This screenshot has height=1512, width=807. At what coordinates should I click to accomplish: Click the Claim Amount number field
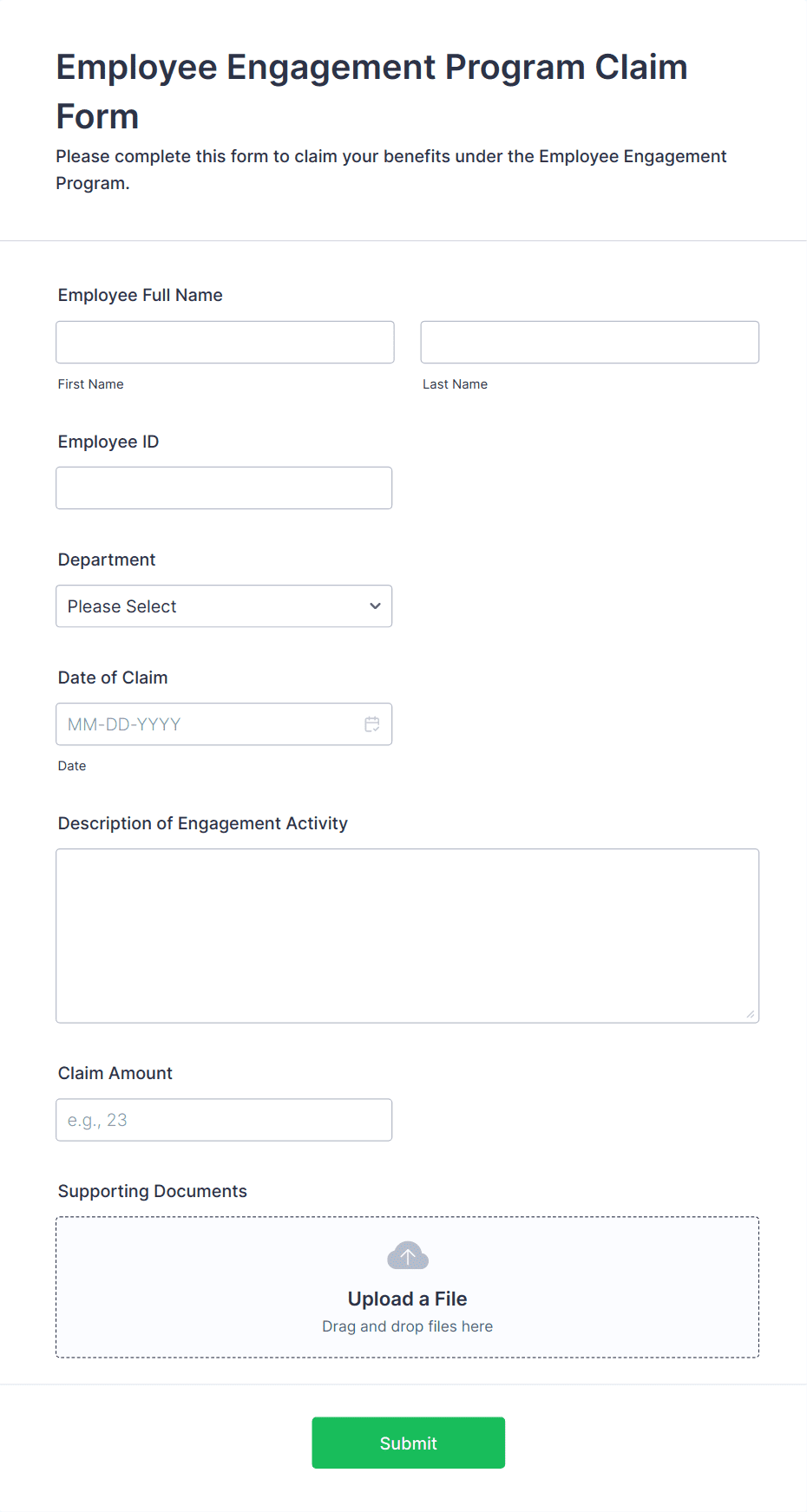[224, 1120]
